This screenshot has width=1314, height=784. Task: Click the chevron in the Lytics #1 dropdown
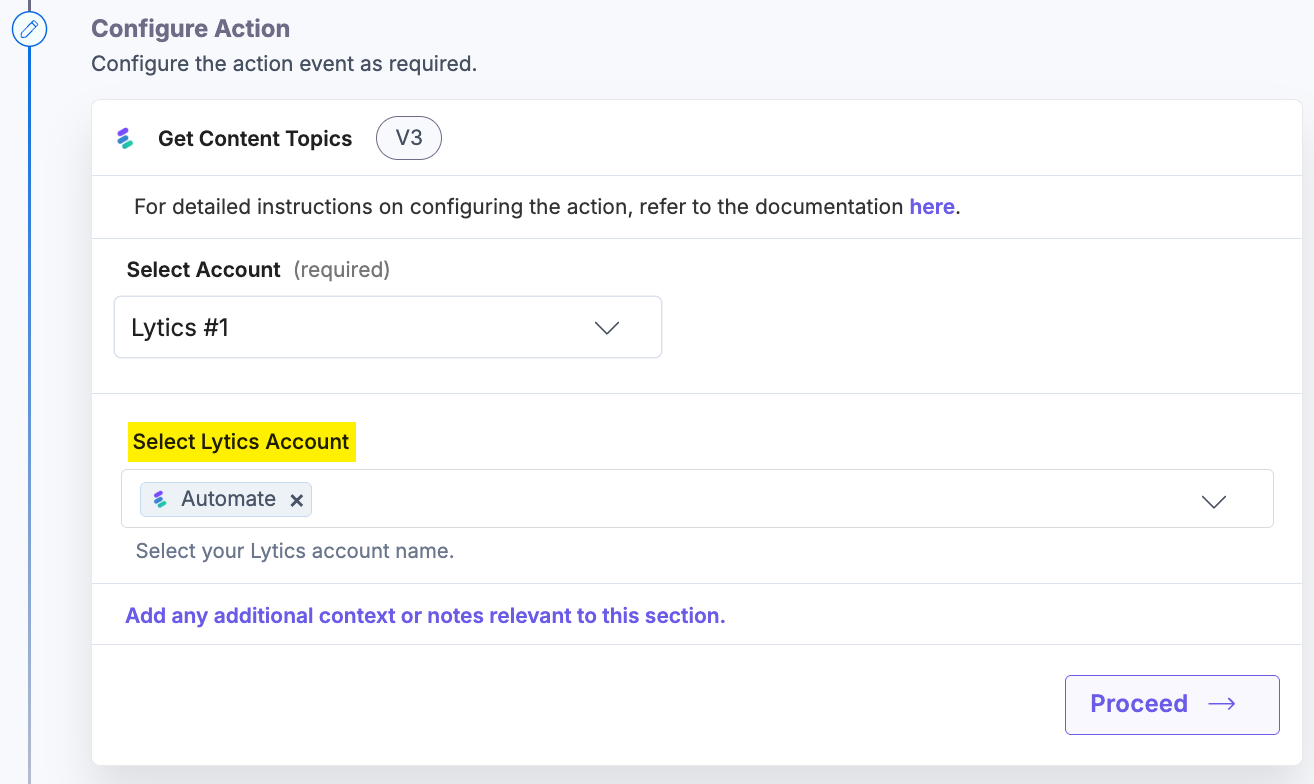click(x=607, y=328)
